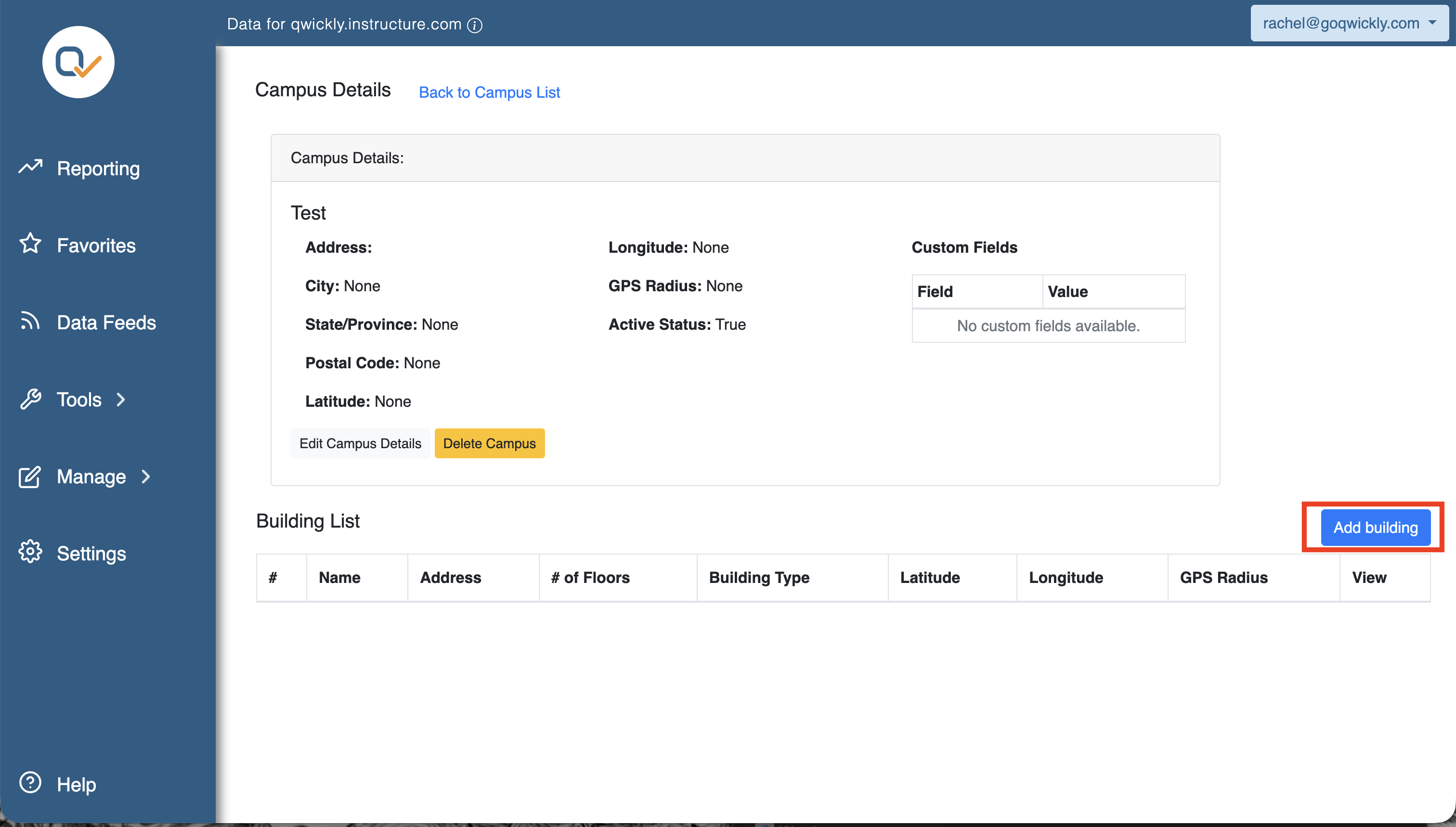Click the campus name 'Test'
1456x827 pixels.
click(x=308, y=212)
